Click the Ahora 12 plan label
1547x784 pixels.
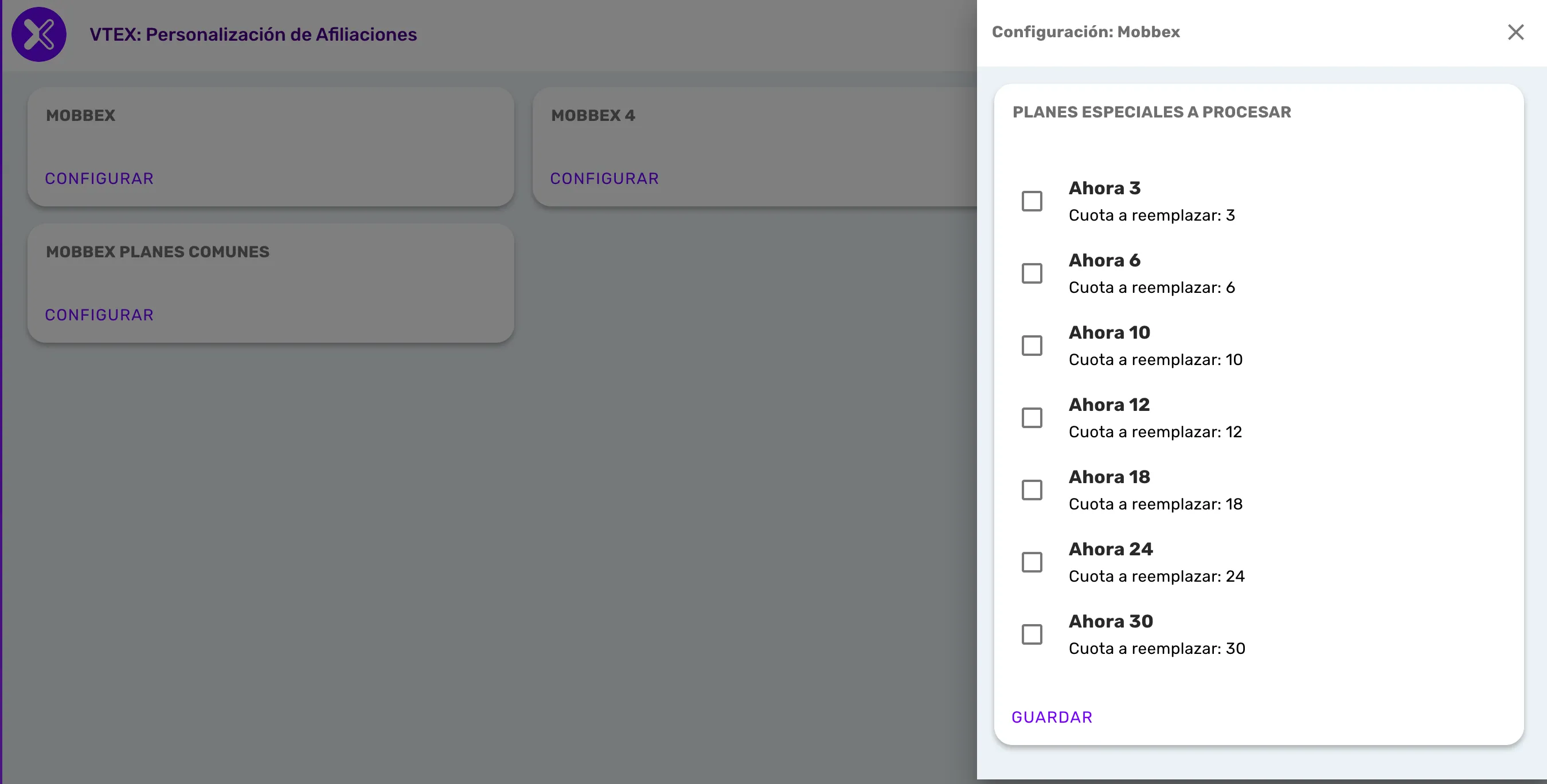tap(1108, 405)
